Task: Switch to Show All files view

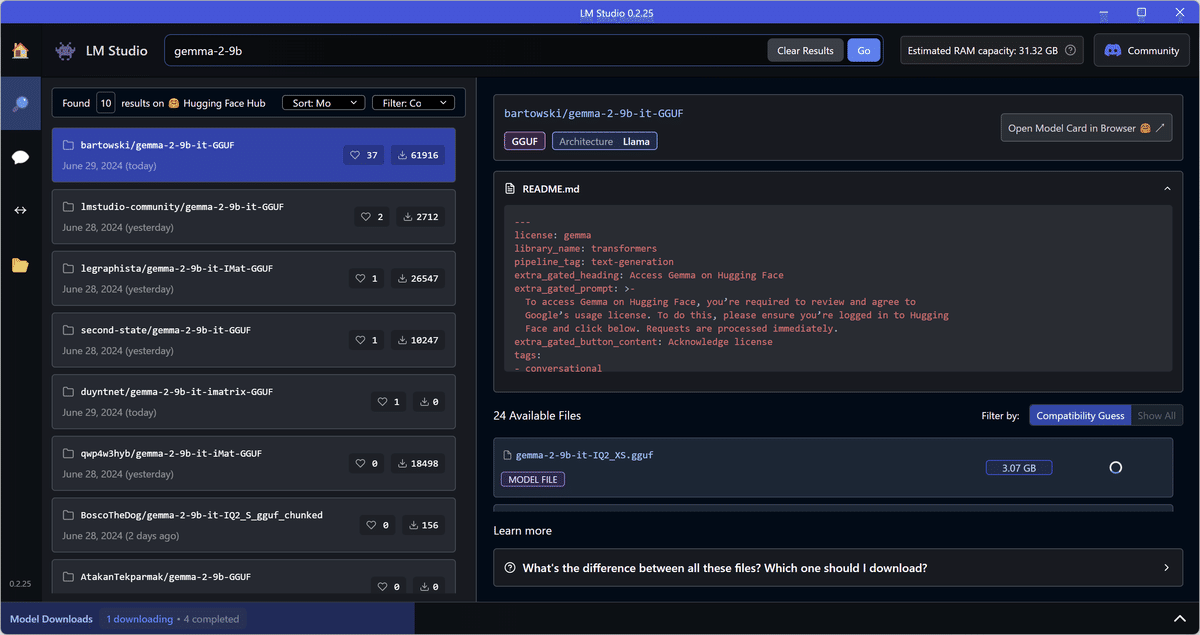Action: 1156,415
